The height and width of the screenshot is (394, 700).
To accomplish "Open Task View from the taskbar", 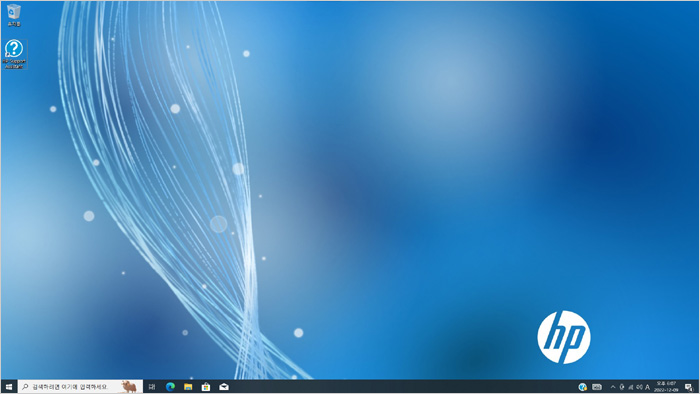I will [152, 387].
